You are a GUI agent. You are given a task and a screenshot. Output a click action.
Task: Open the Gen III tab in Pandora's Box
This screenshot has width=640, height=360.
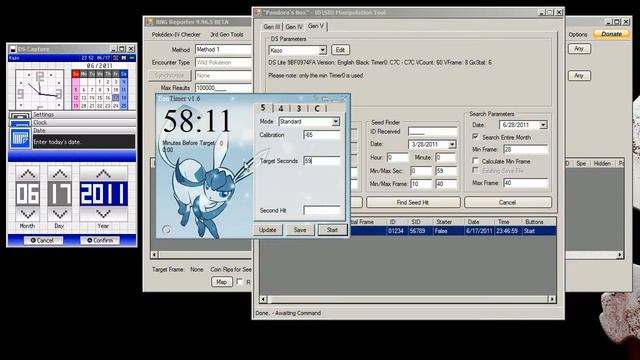(x=272, y=27)
